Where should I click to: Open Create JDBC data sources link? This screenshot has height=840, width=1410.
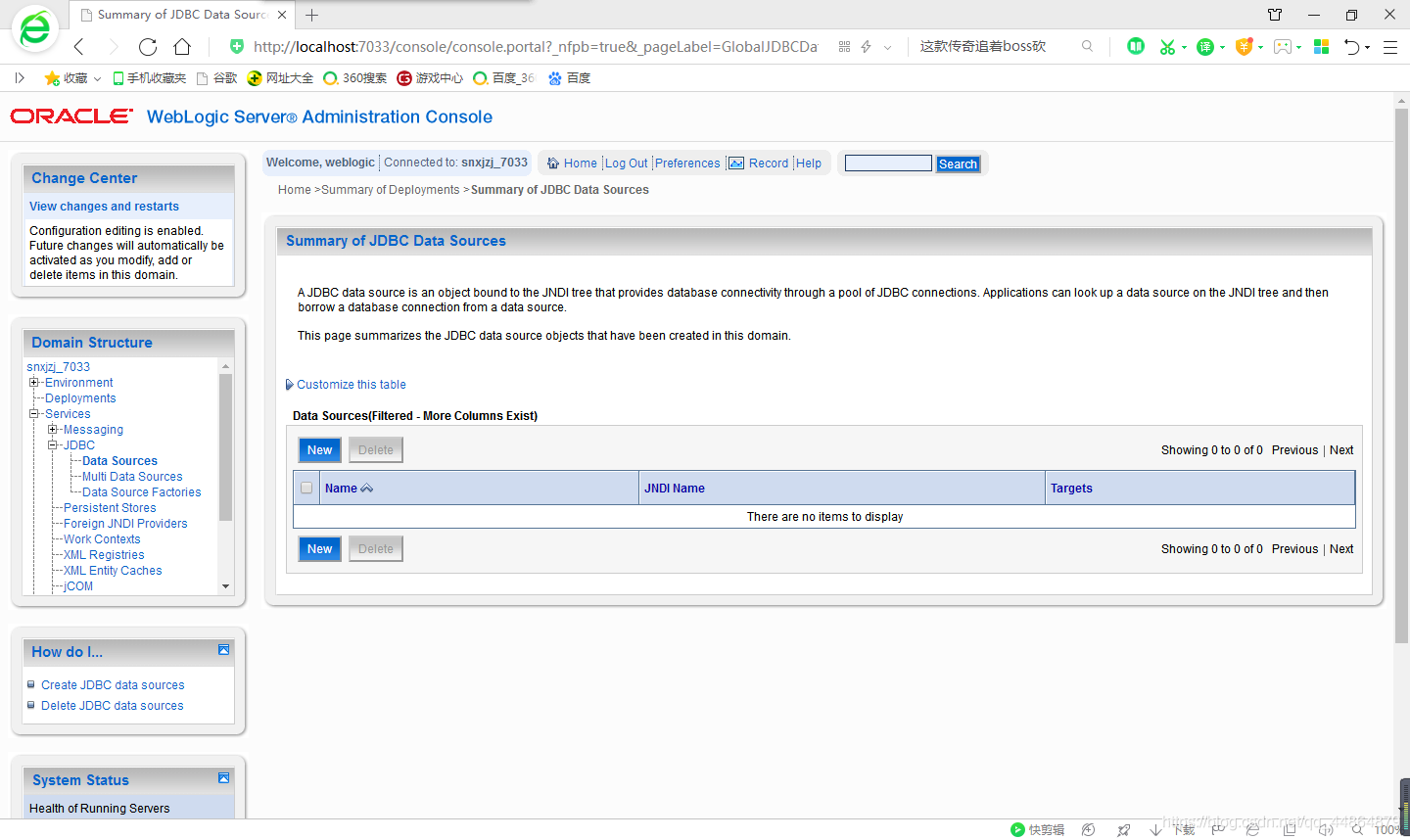113,685
